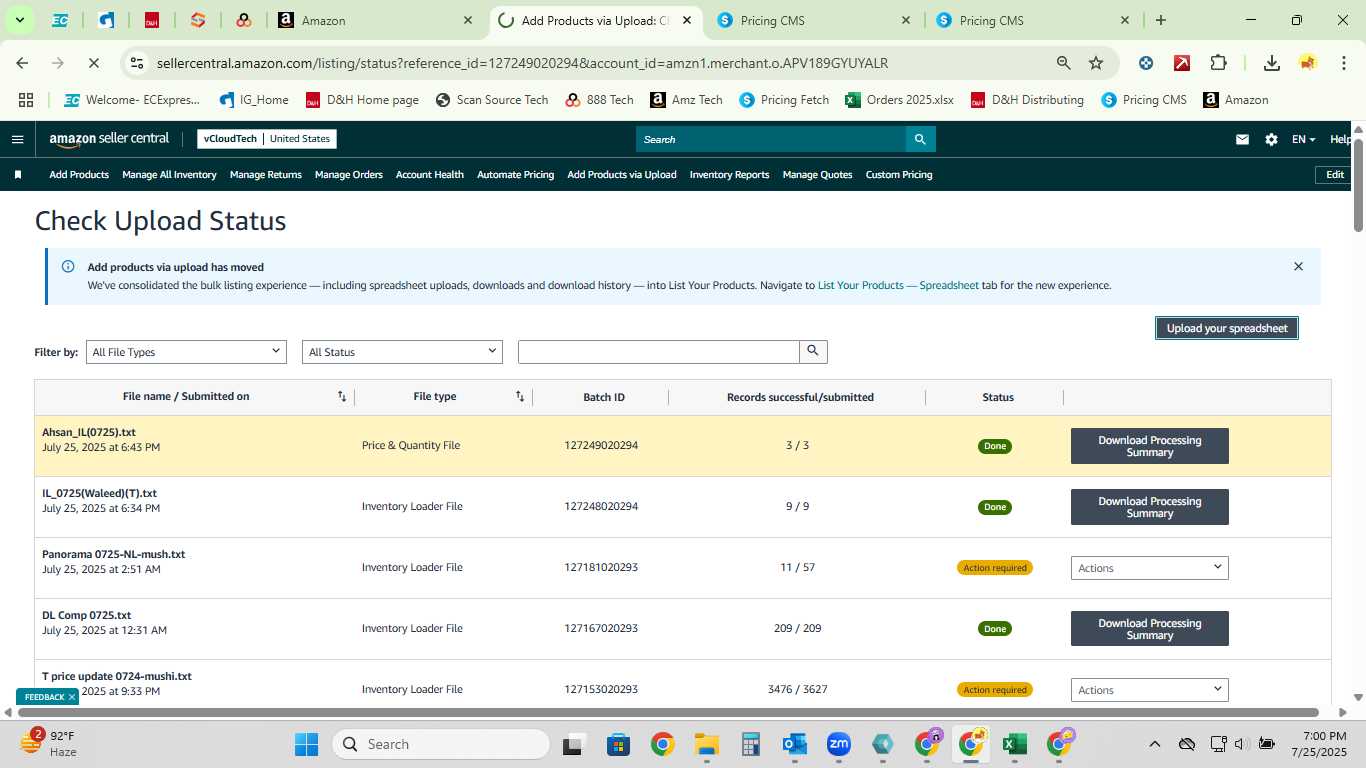
Task: Open the Chrome apps grid in bookmarks bar
Action: tap(26, 100)
